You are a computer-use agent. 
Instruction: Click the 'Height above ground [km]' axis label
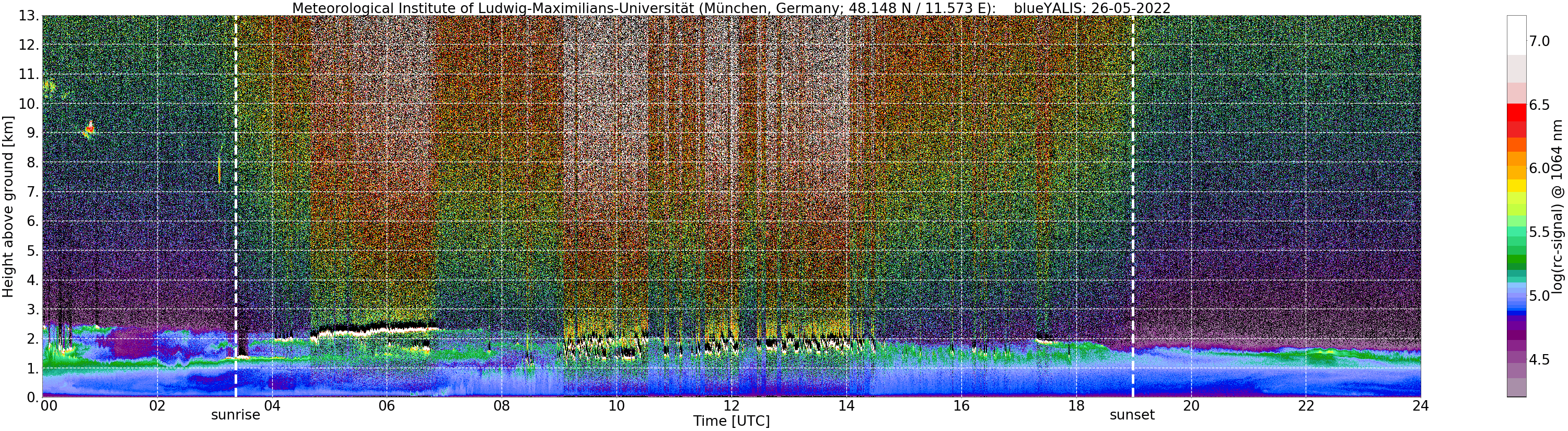[8, 206]
